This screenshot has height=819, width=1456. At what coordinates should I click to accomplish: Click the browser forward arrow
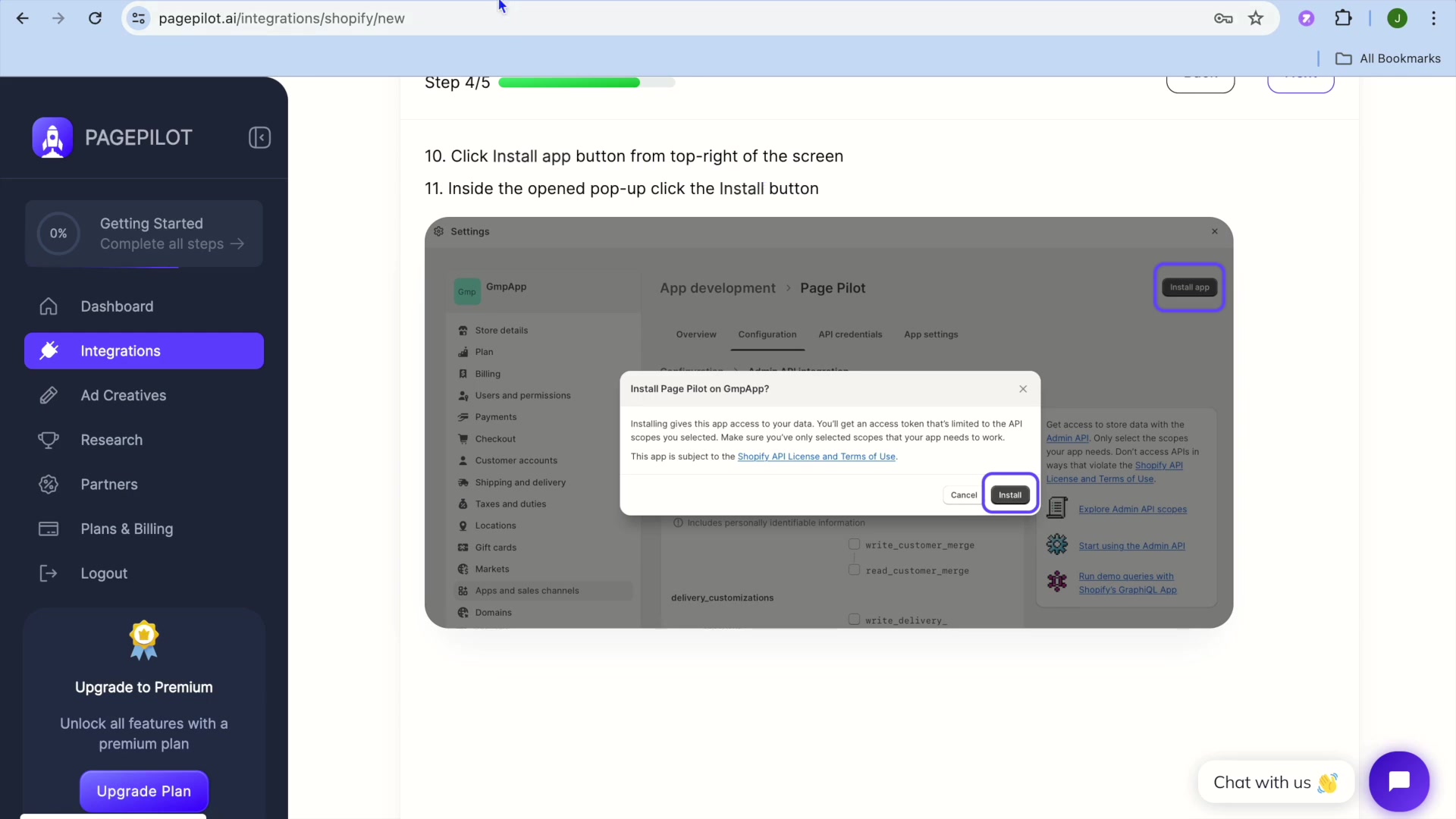(x=58, y=18)
